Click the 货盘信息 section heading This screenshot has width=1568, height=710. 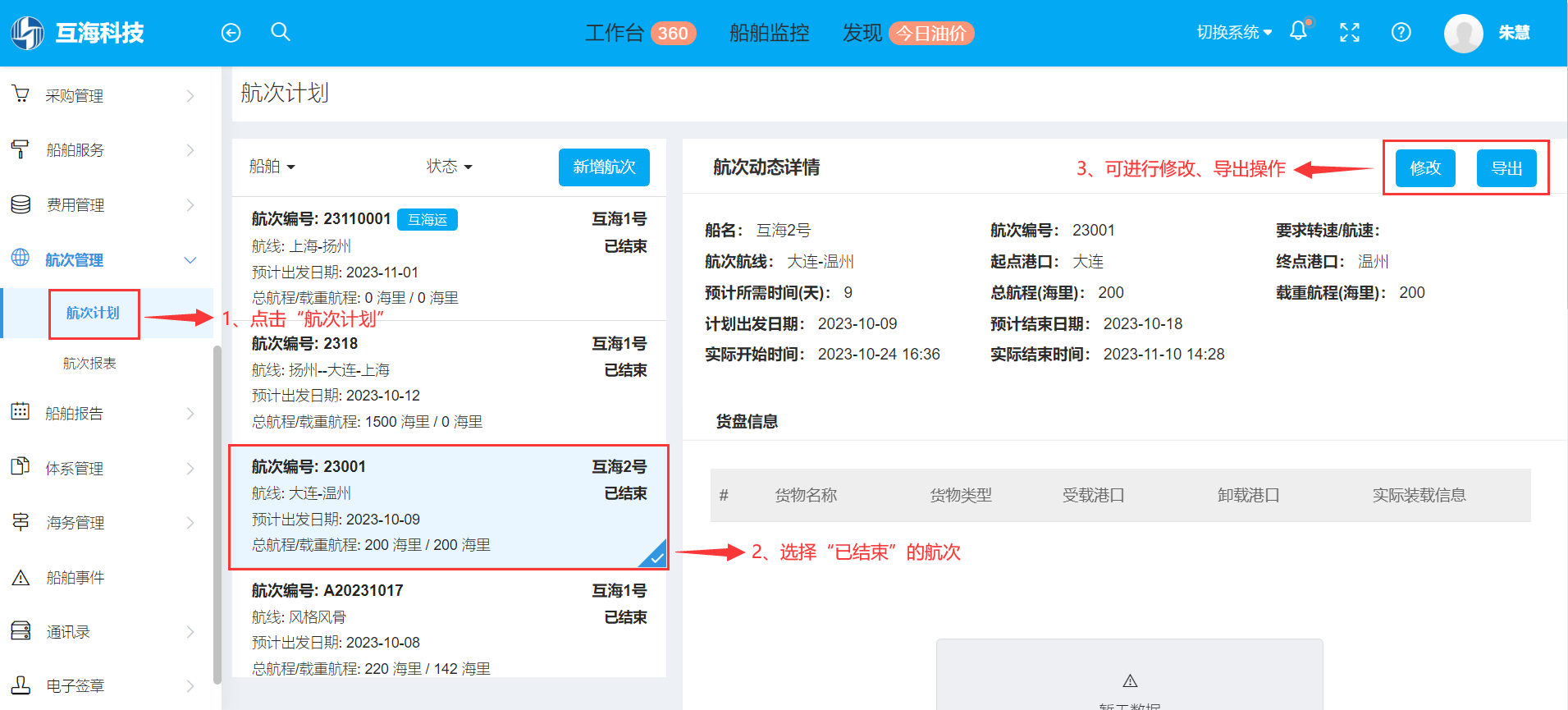point(747,421)
